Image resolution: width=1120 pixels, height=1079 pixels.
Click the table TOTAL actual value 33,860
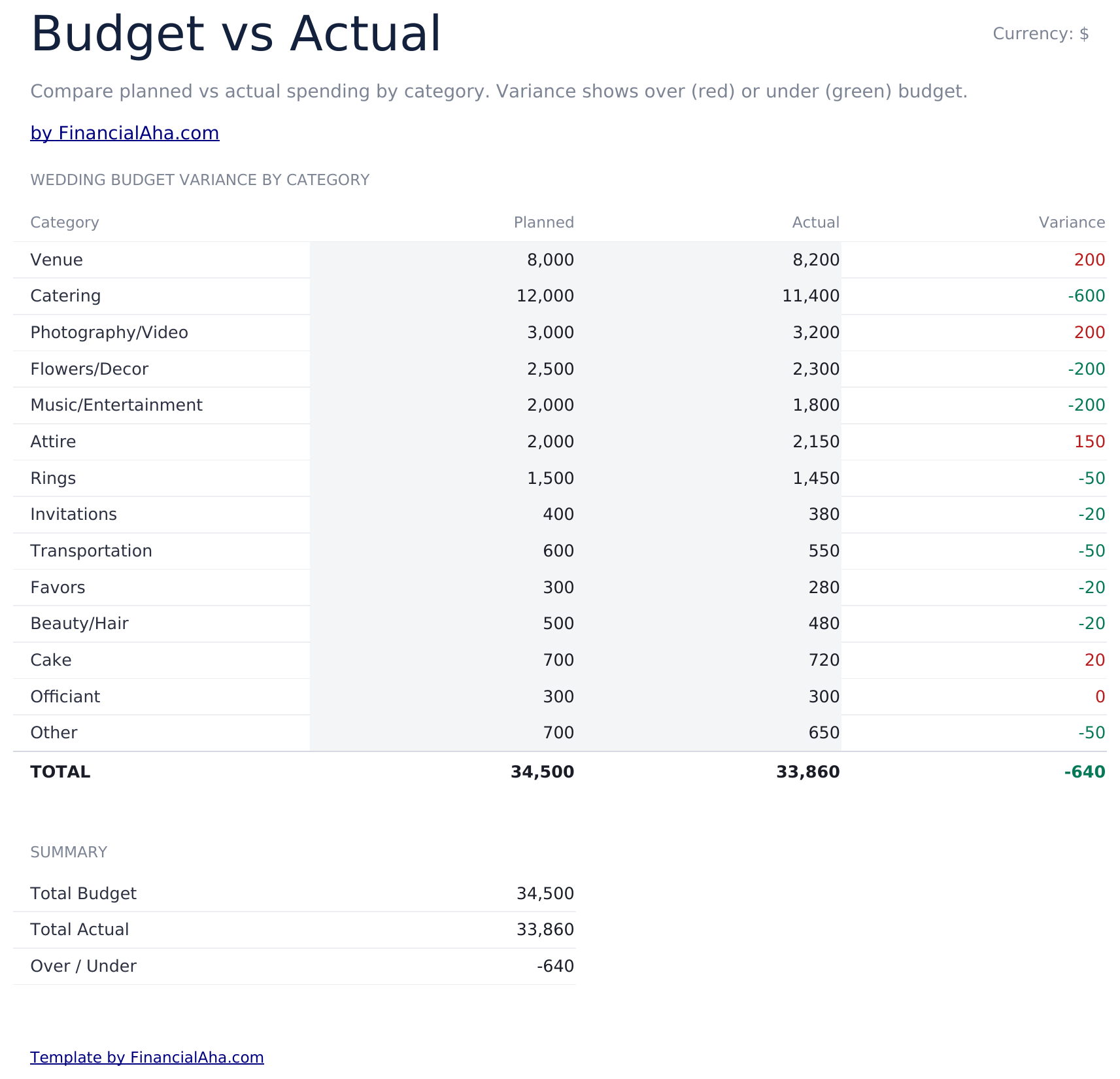tap(808, 772)
